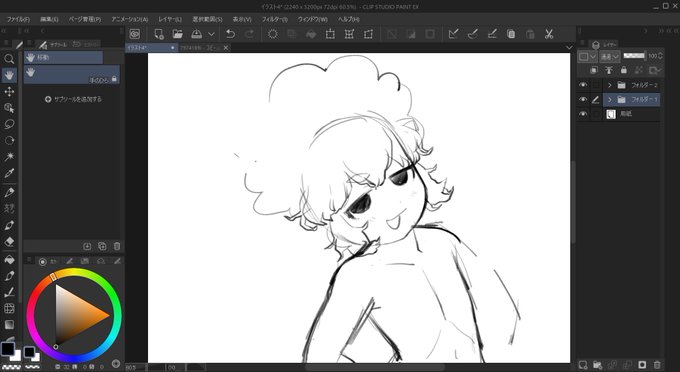
Task: Open the アニメーション (Animation) menu
Action: (x=130, y=20)
